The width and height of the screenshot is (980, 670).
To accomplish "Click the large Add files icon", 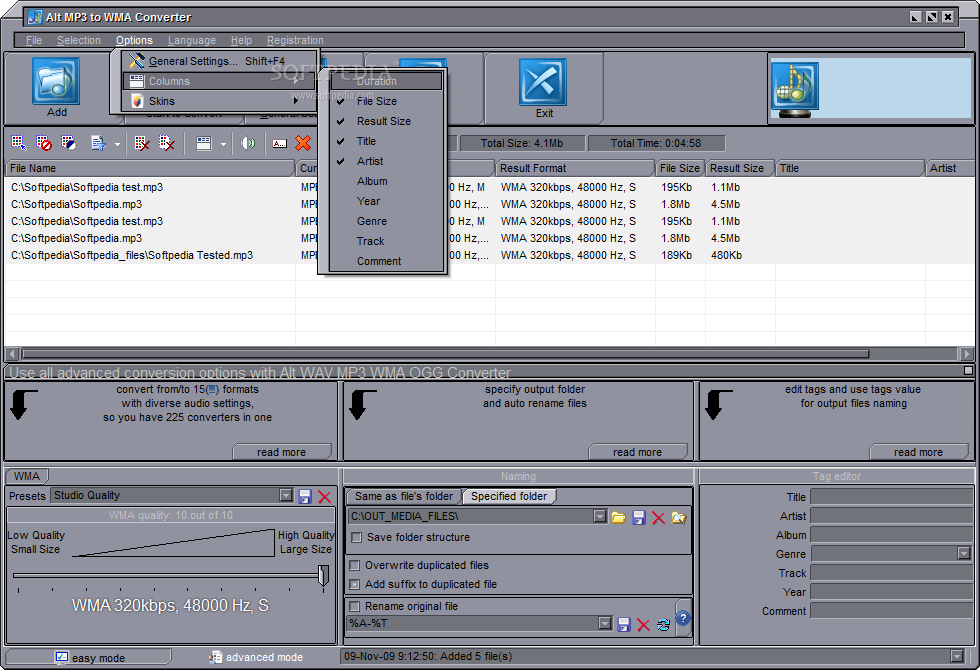I will (x=56, y=81).
